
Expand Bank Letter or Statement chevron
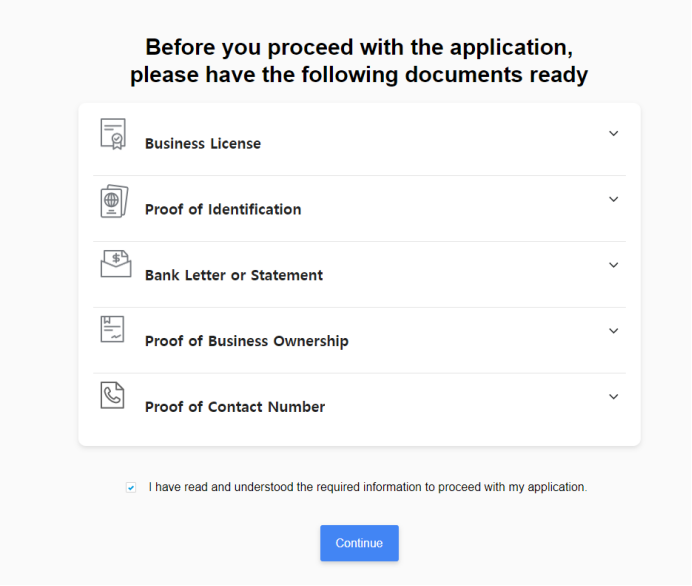click(x=613, y=265)
